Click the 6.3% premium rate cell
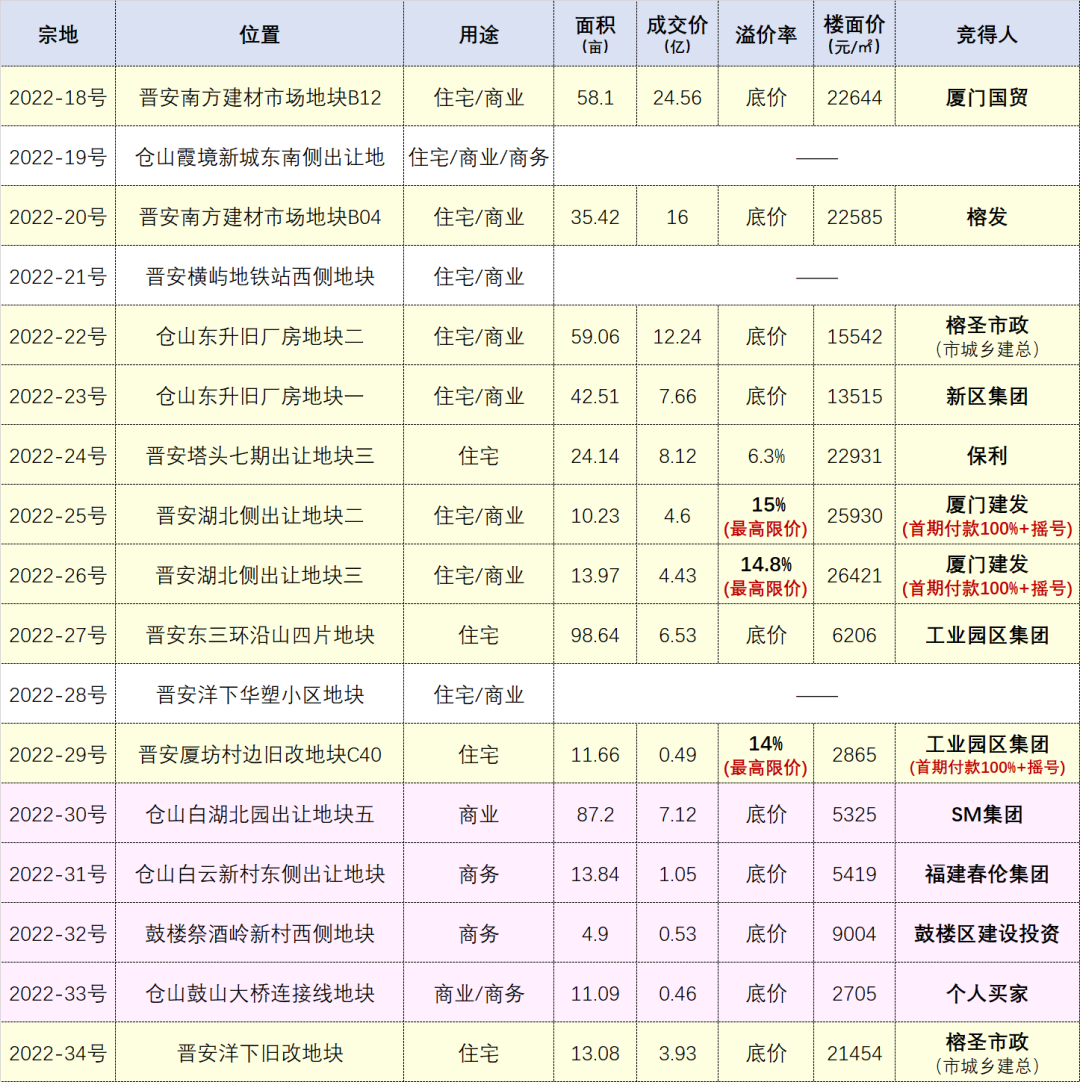The height and width of the screenshot is (1082, 1080). (766, 455)
